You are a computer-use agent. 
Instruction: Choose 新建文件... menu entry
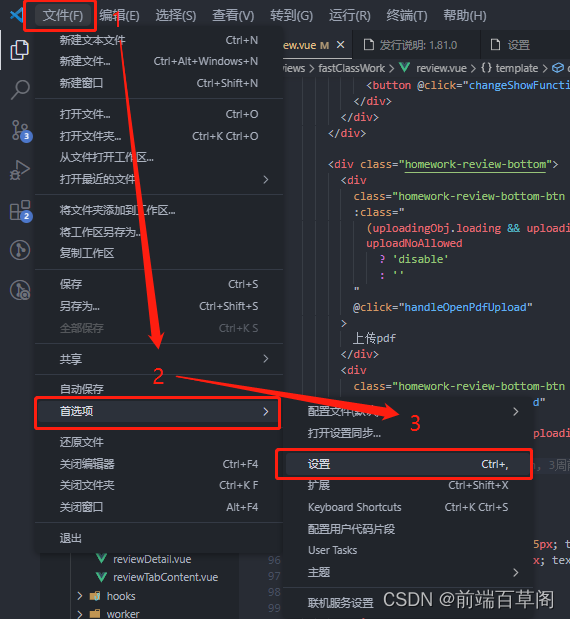coord(159,61)
